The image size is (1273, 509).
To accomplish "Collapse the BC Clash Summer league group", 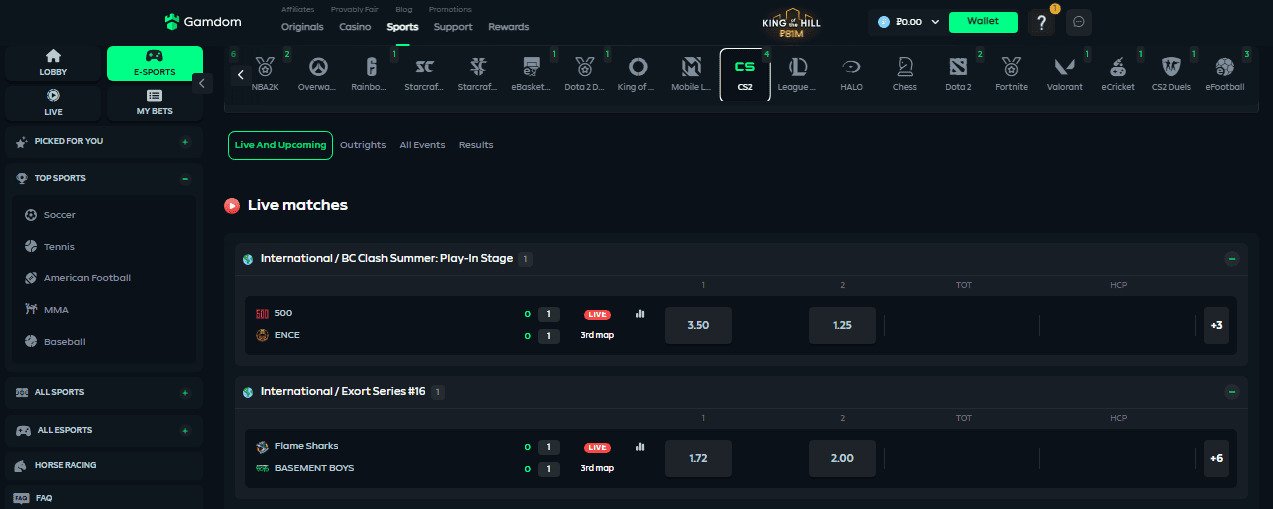I will (x=1232, y=259).
